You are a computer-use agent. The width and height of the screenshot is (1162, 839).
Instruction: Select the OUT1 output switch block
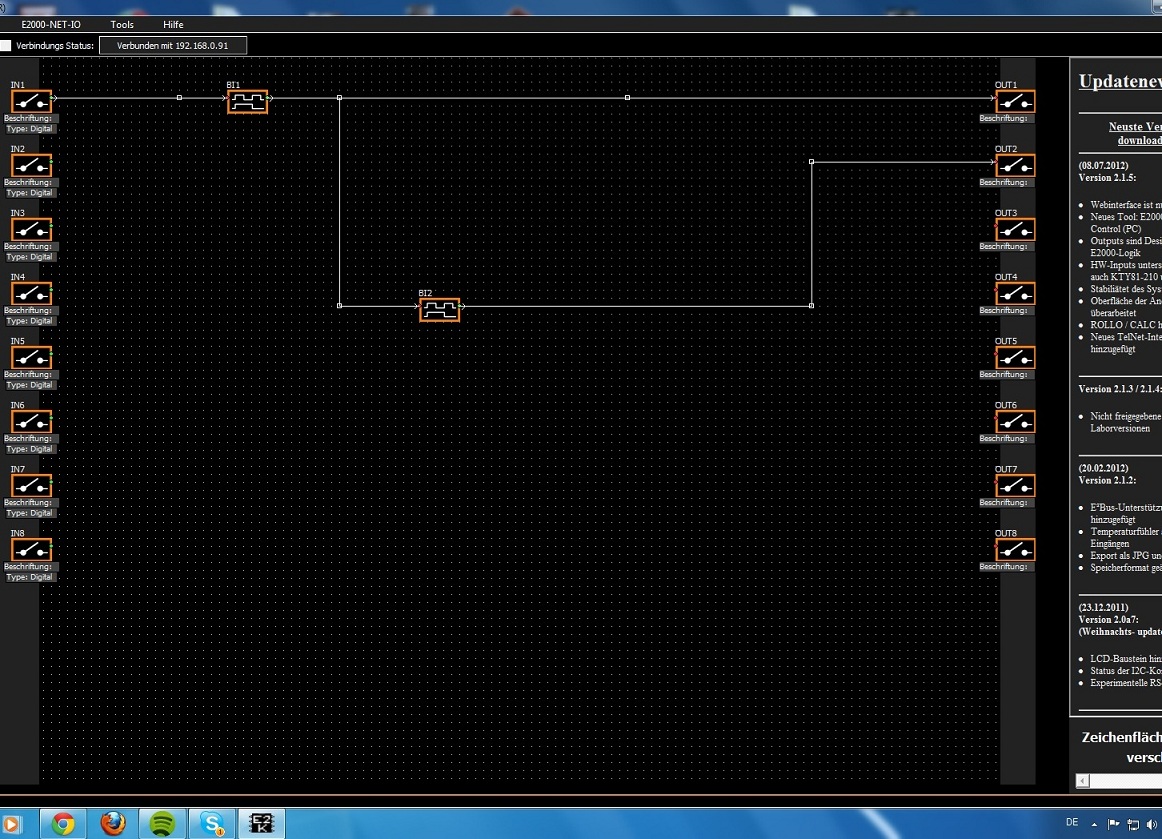[1015, 101]
